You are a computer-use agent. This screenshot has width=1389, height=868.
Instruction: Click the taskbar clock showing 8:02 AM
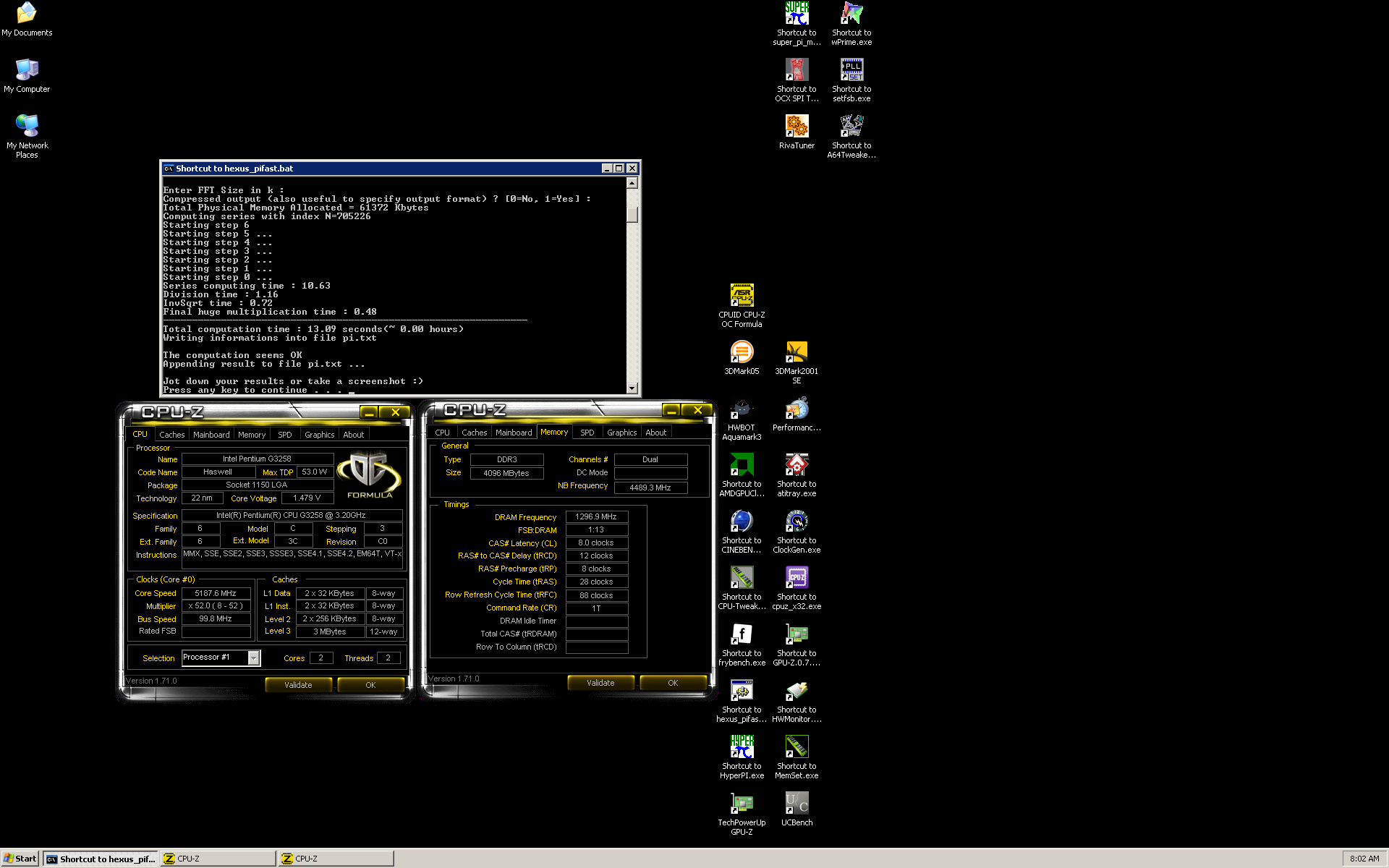pos(1364,859)
